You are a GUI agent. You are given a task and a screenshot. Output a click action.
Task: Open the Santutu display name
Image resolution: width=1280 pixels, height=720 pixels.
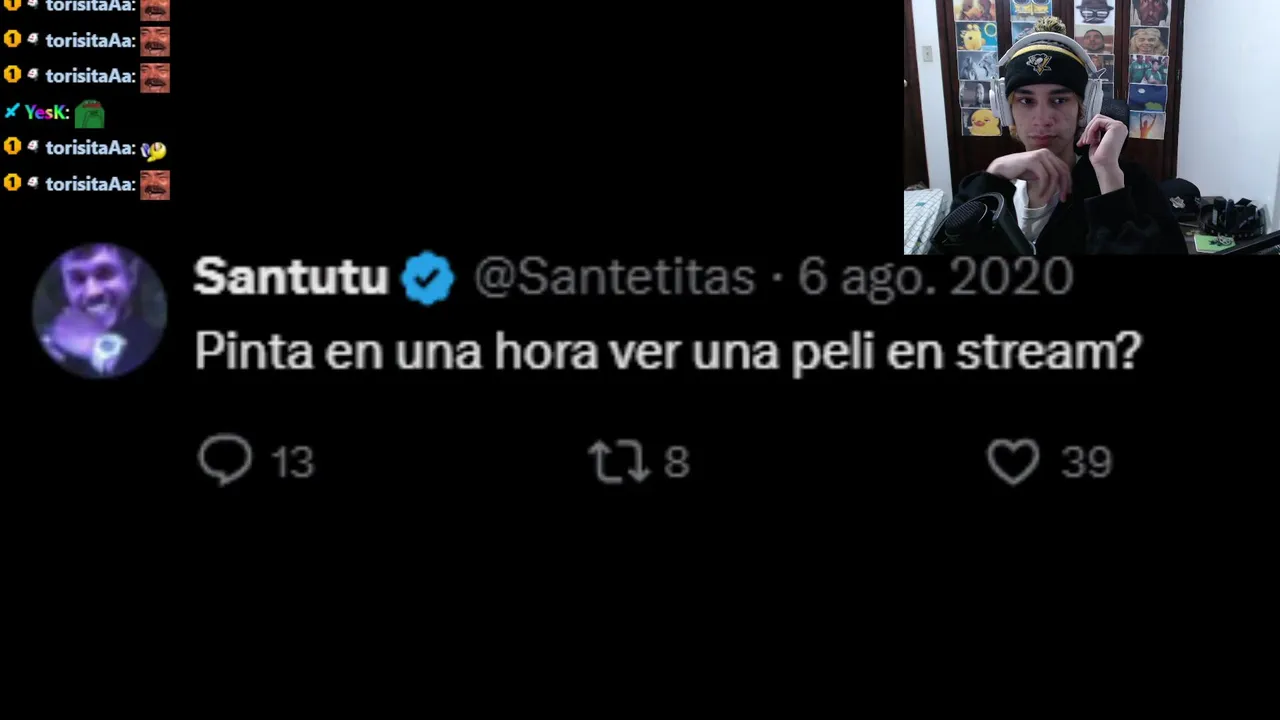click(290, 277)
